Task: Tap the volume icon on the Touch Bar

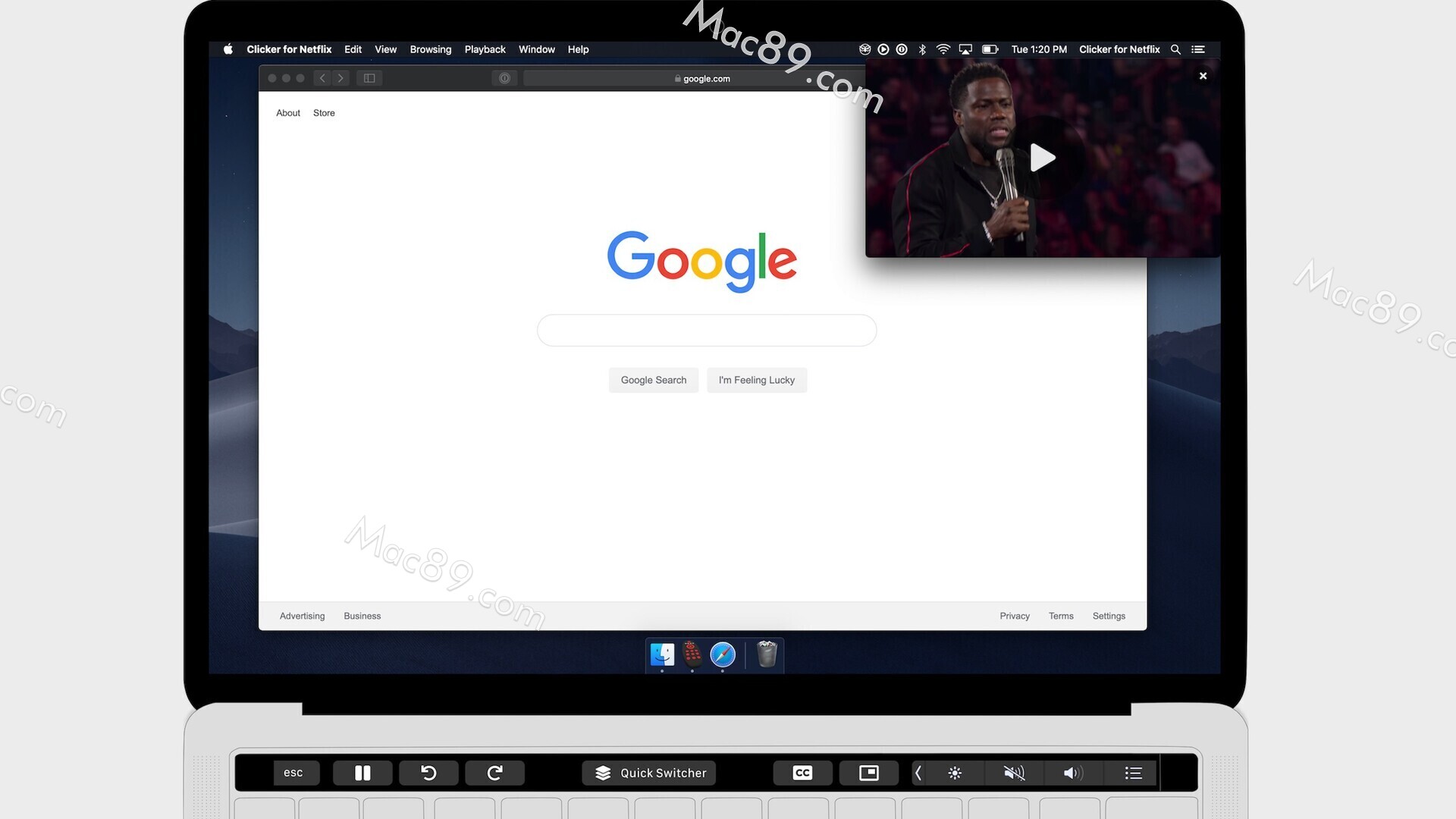Action: point(1072,773)
